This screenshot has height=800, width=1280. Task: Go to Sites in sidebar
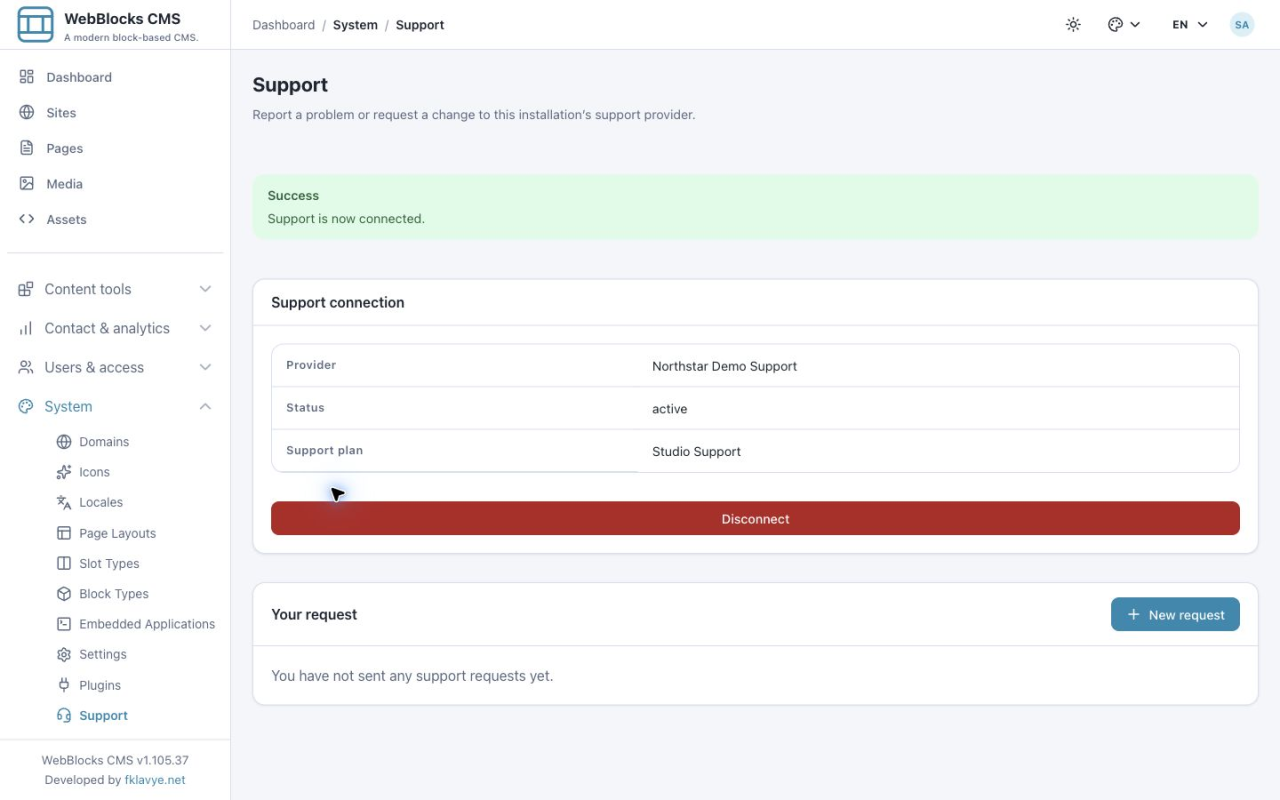(x=115, y=113)
